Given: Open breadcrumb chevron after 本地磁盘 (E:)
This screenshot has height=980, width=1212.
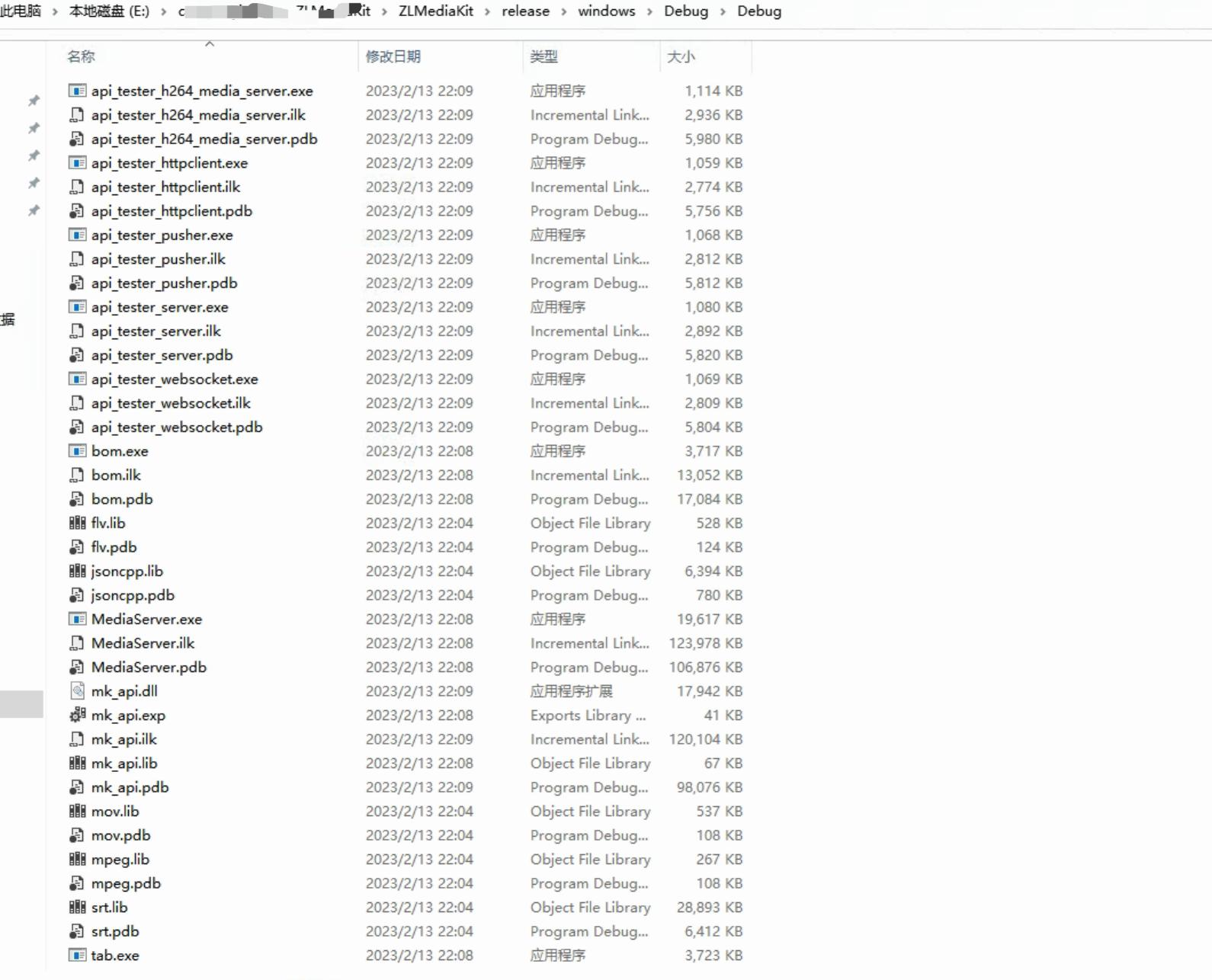Looking at the screenshot, I should 163,11.
